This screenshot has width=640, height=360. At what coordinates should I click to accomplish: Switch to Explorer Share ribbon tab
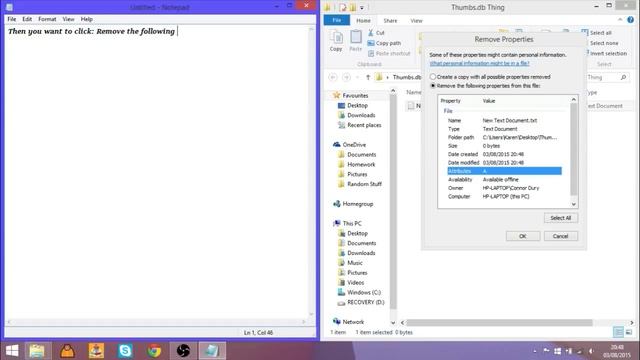click(390, 20)
